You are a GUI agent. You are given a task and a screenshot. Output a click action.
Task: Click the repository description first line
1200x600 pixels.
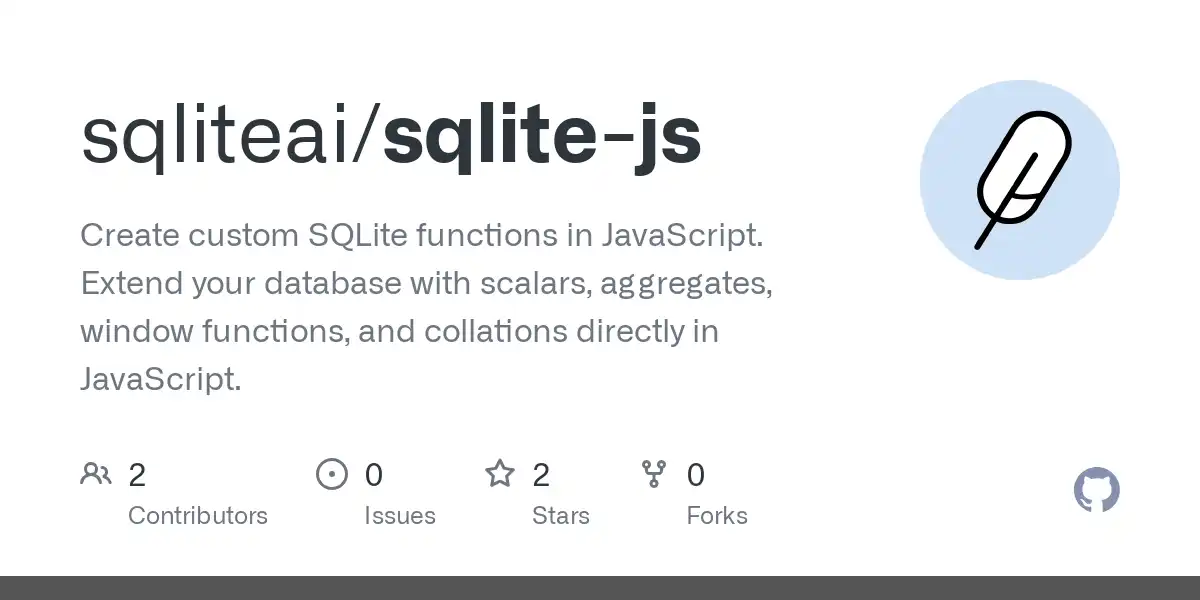[x=422, y=236]
